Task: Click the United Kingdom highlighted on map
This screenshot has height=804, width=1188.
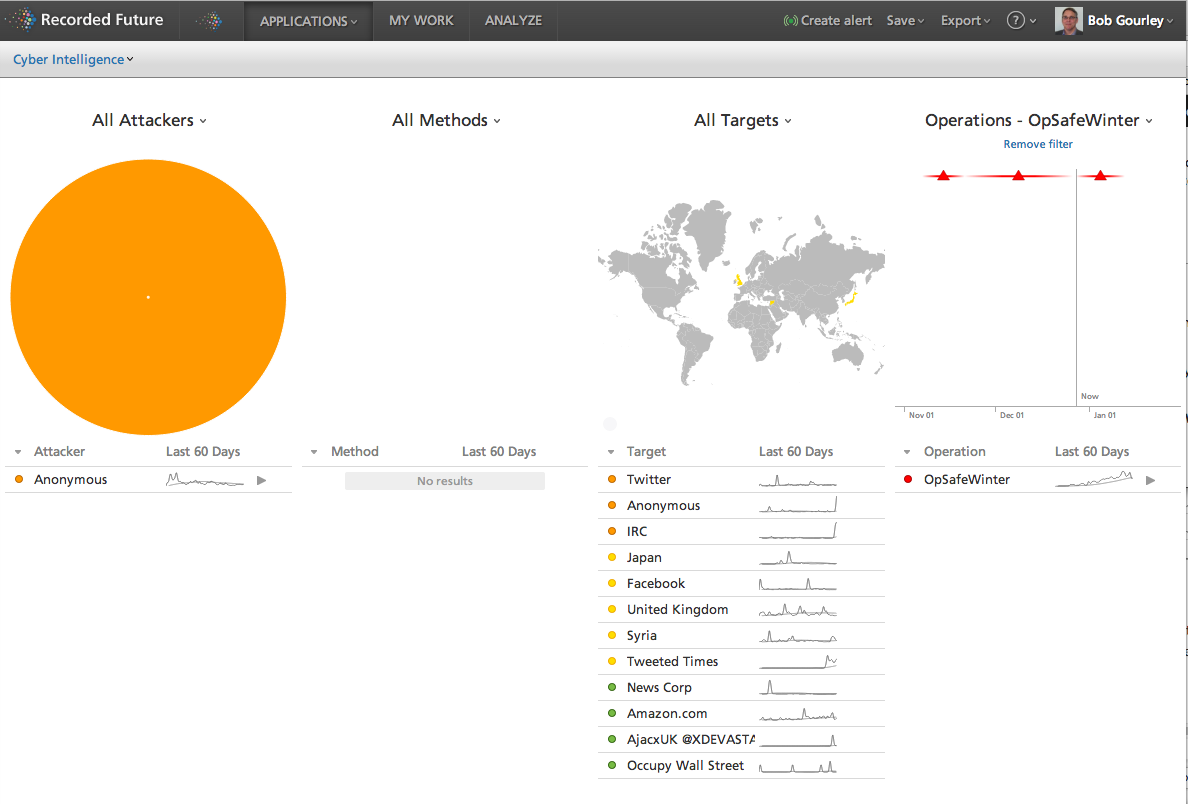Action: 738,280
